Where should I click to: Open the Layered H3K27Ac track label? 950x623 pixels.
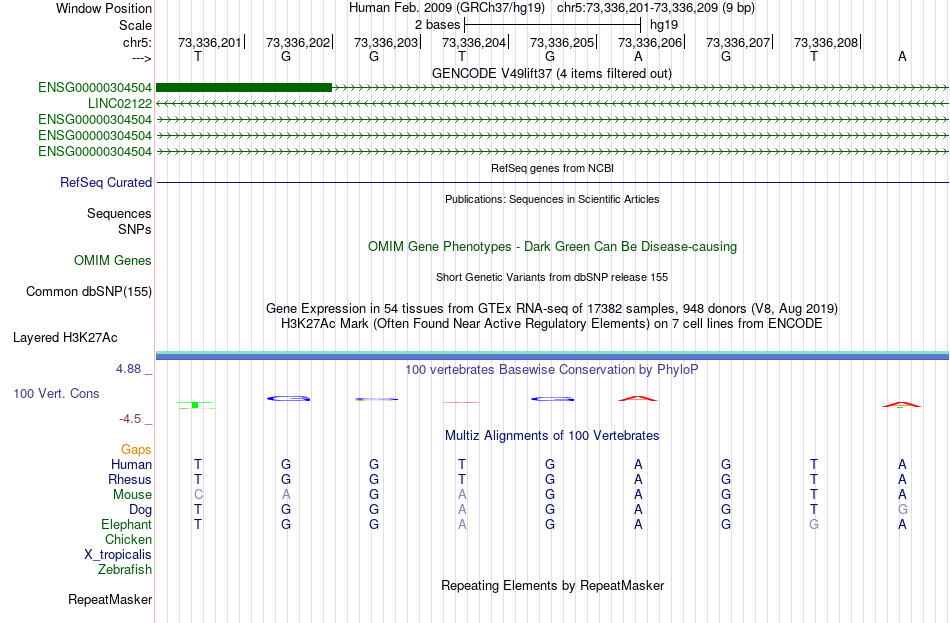pyautogui.click(x=65, y=338)
